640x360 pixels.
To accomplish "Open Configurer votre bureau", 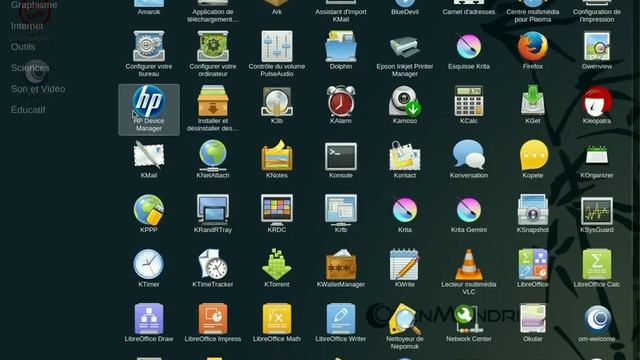I will (149, 54).
